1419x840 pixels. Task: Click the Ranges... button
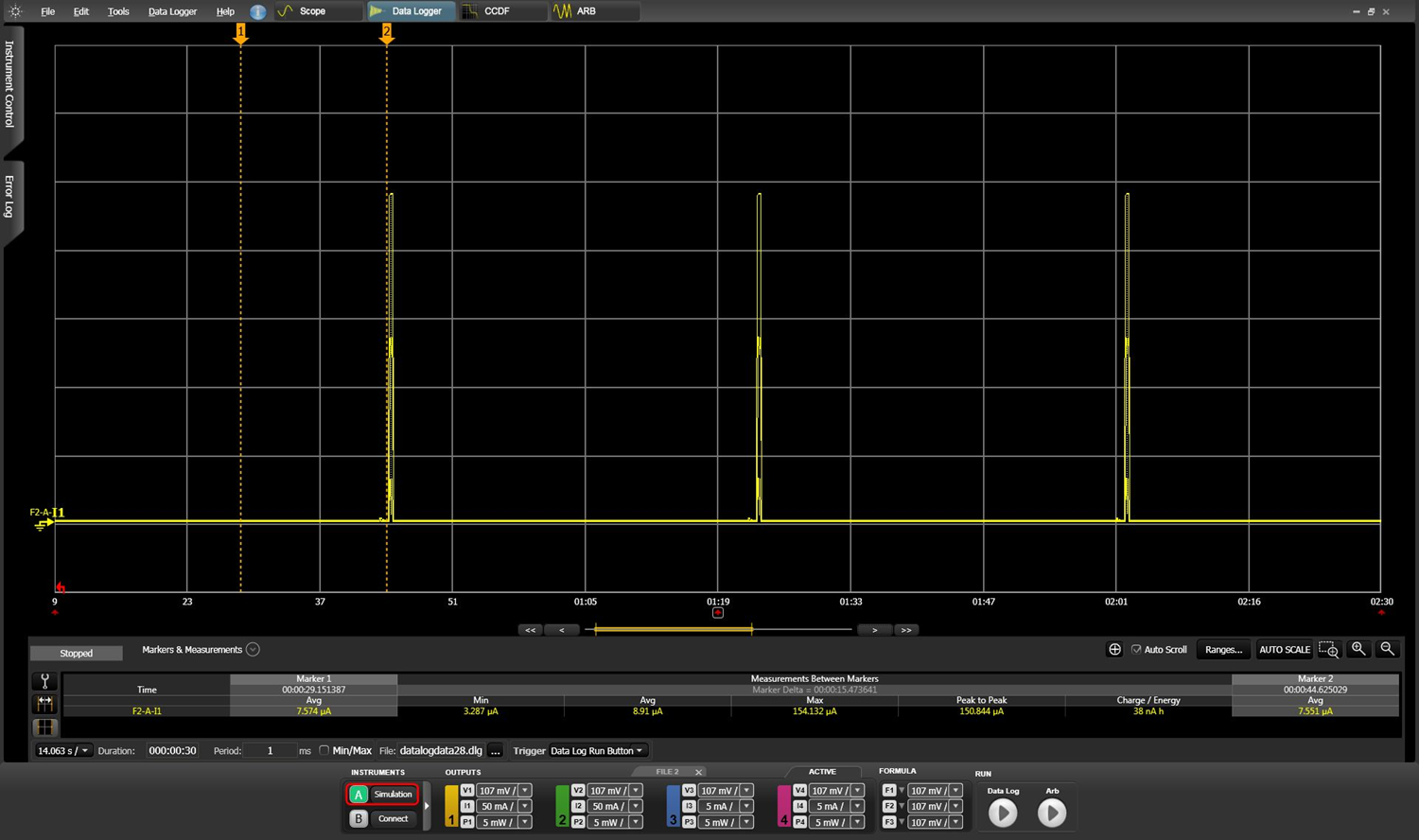pos(1223,650)
